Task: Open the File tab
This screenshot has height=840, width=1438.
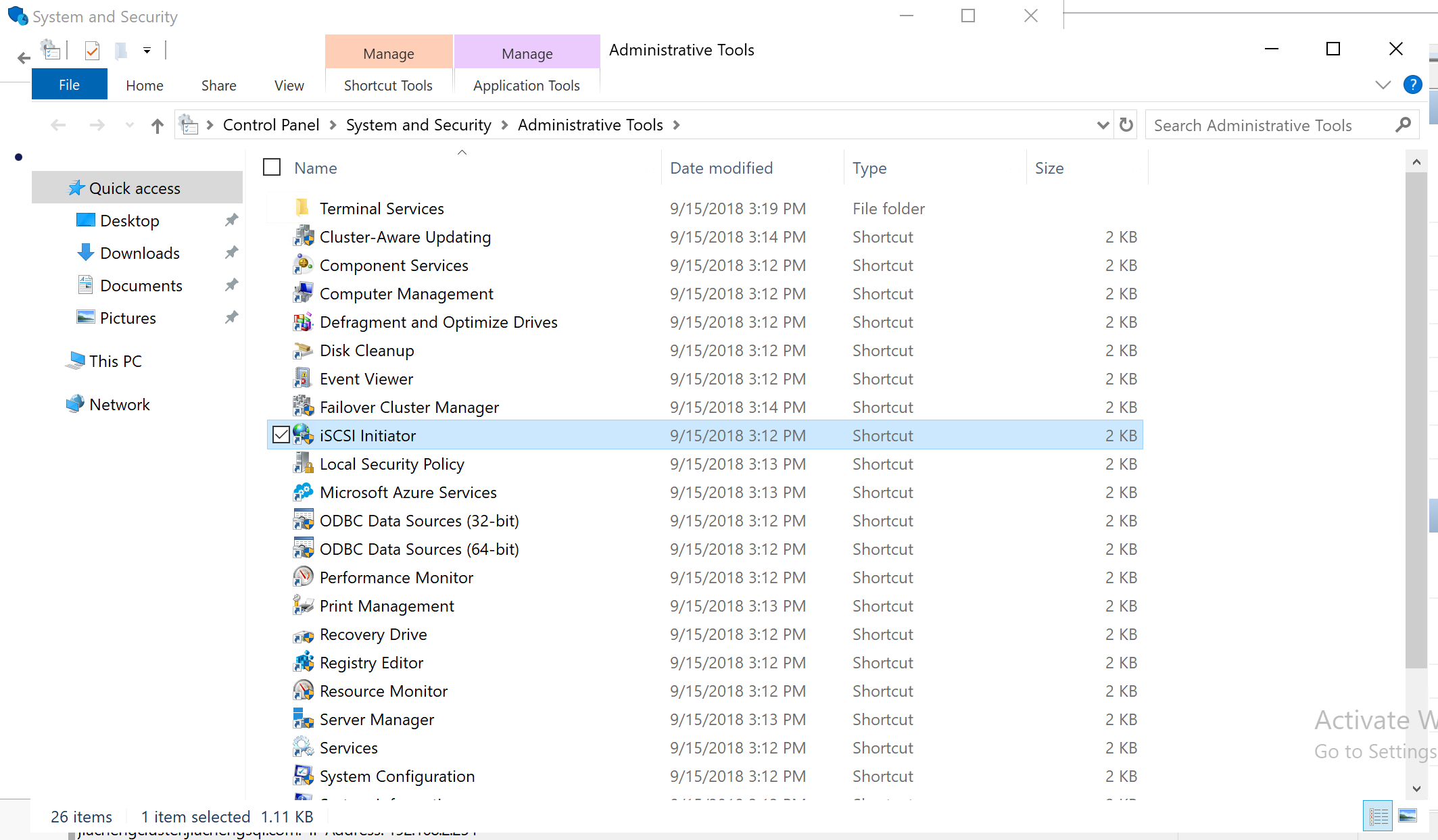Action: coord(69,85)
